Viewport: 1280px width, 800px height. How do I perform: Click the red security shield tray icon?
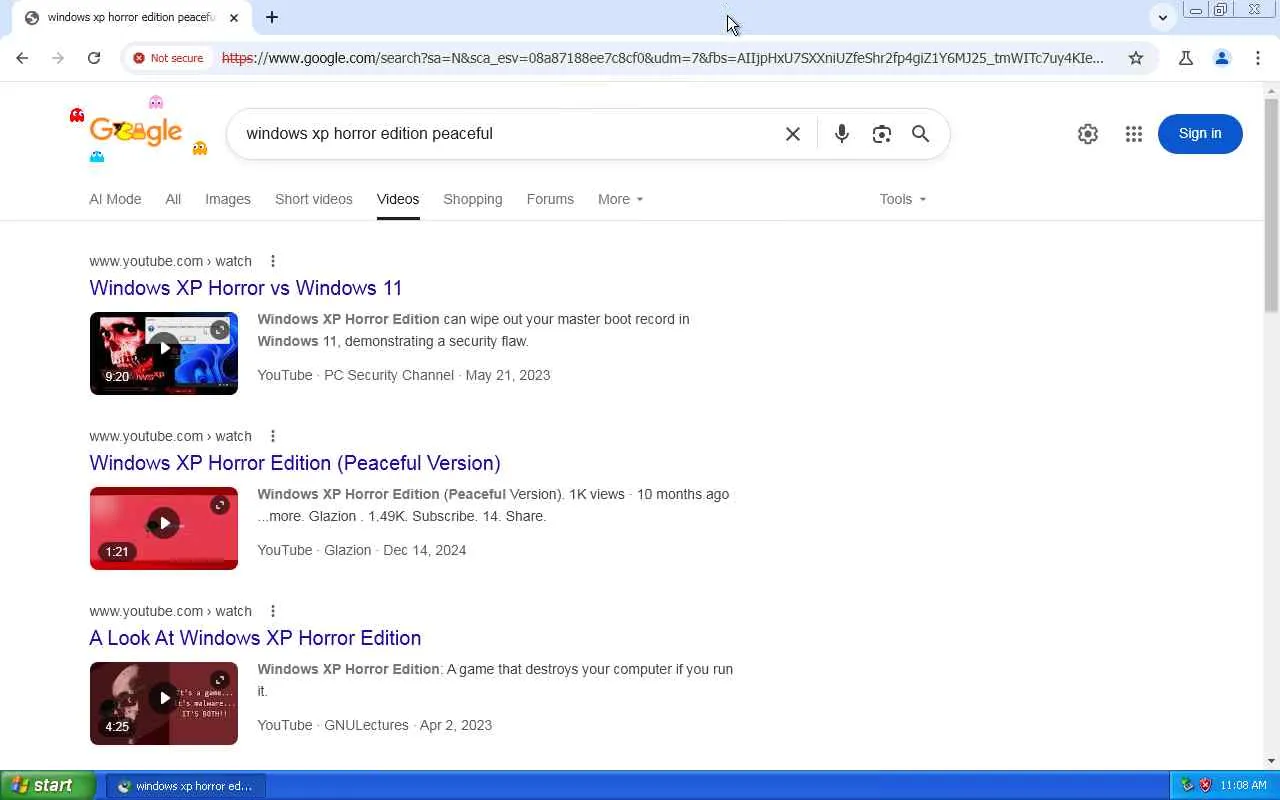1205,786
